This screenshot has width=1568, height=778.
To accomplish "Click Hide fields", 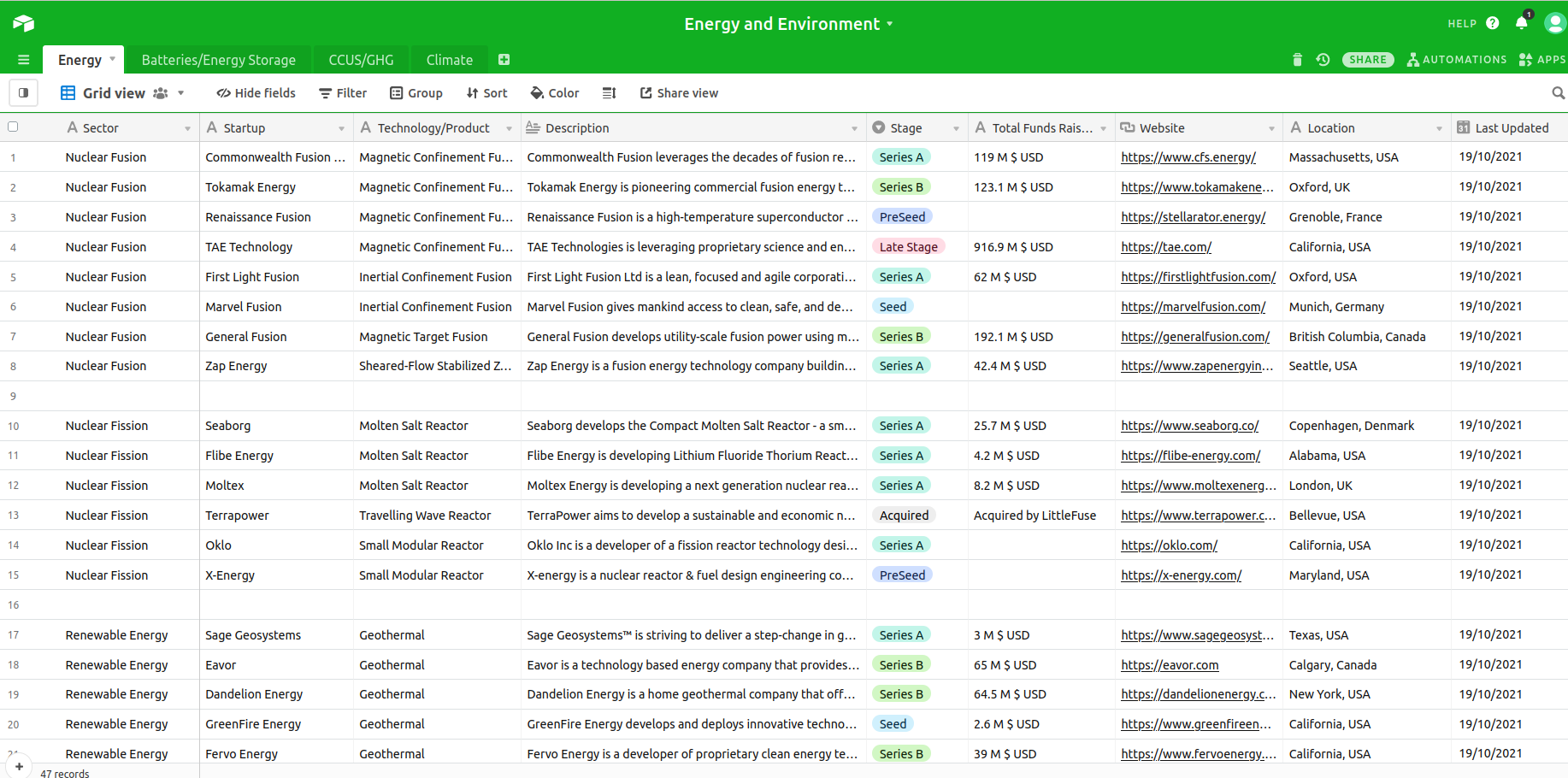I will [x=256, y=93].
